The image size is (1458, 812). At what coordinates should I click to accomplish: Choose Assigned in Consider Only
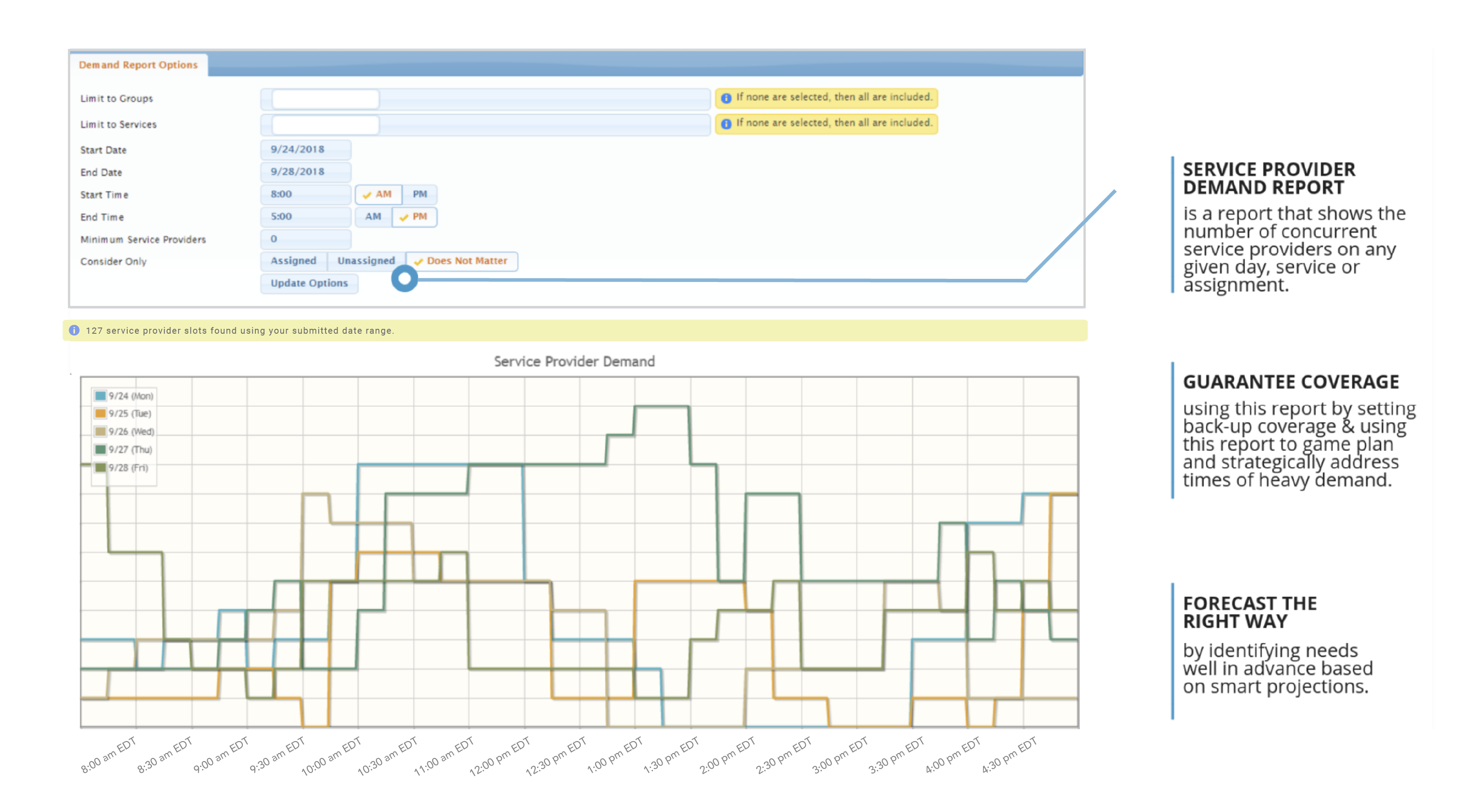[293, 261]
